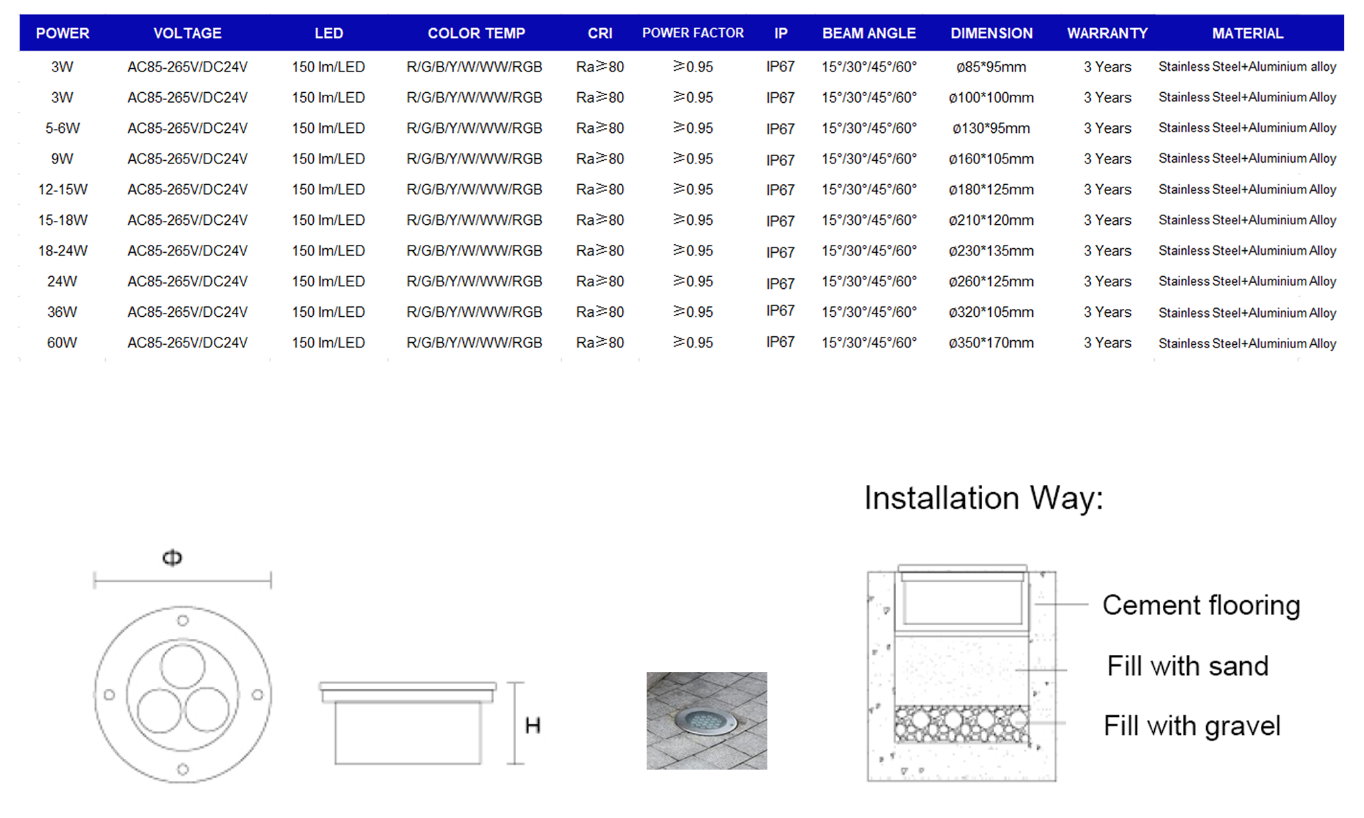Click the gravel layer in installation diagram
This screenshot has height=818, width=1364.
(961, 723)
